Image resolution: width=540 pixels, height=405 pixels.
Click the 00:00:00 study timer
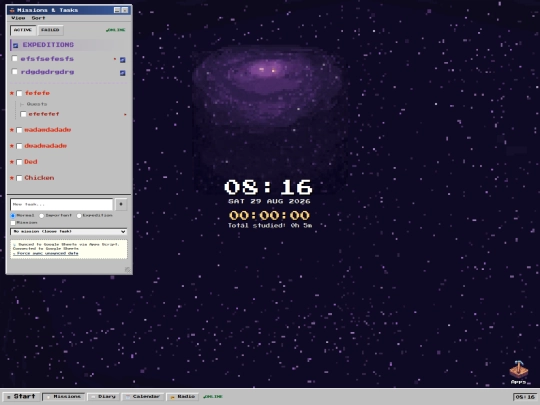pos(269,216)
